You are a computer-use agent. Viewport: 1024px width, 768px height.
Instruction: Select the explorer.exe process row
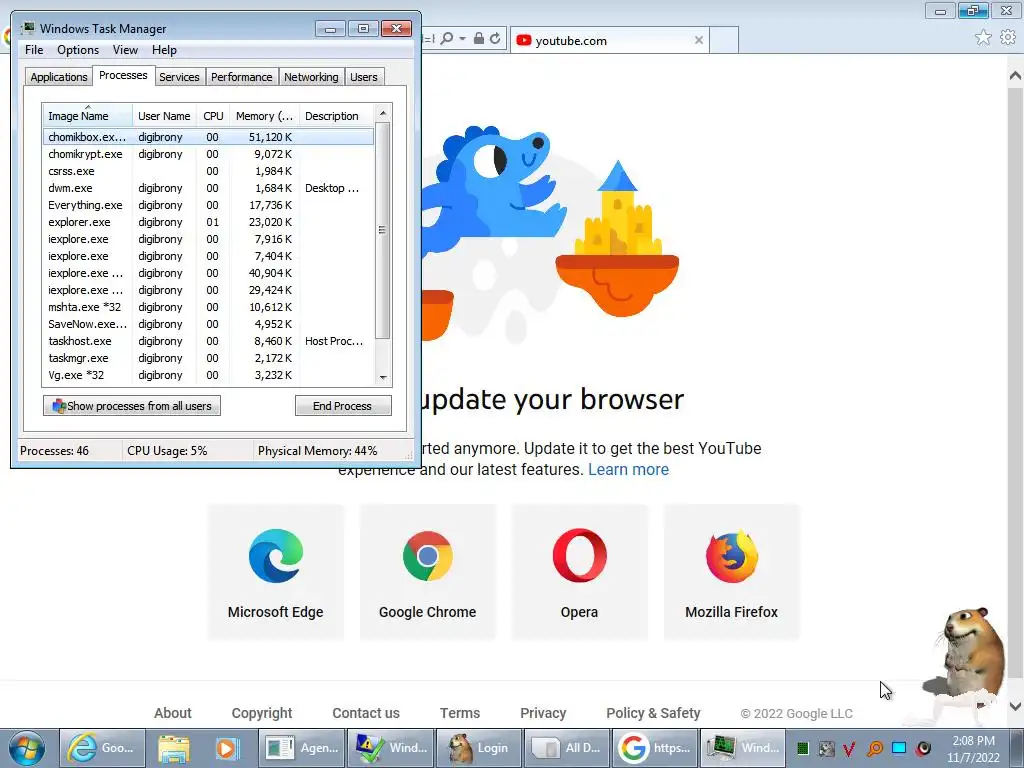[x=208, y=222]
